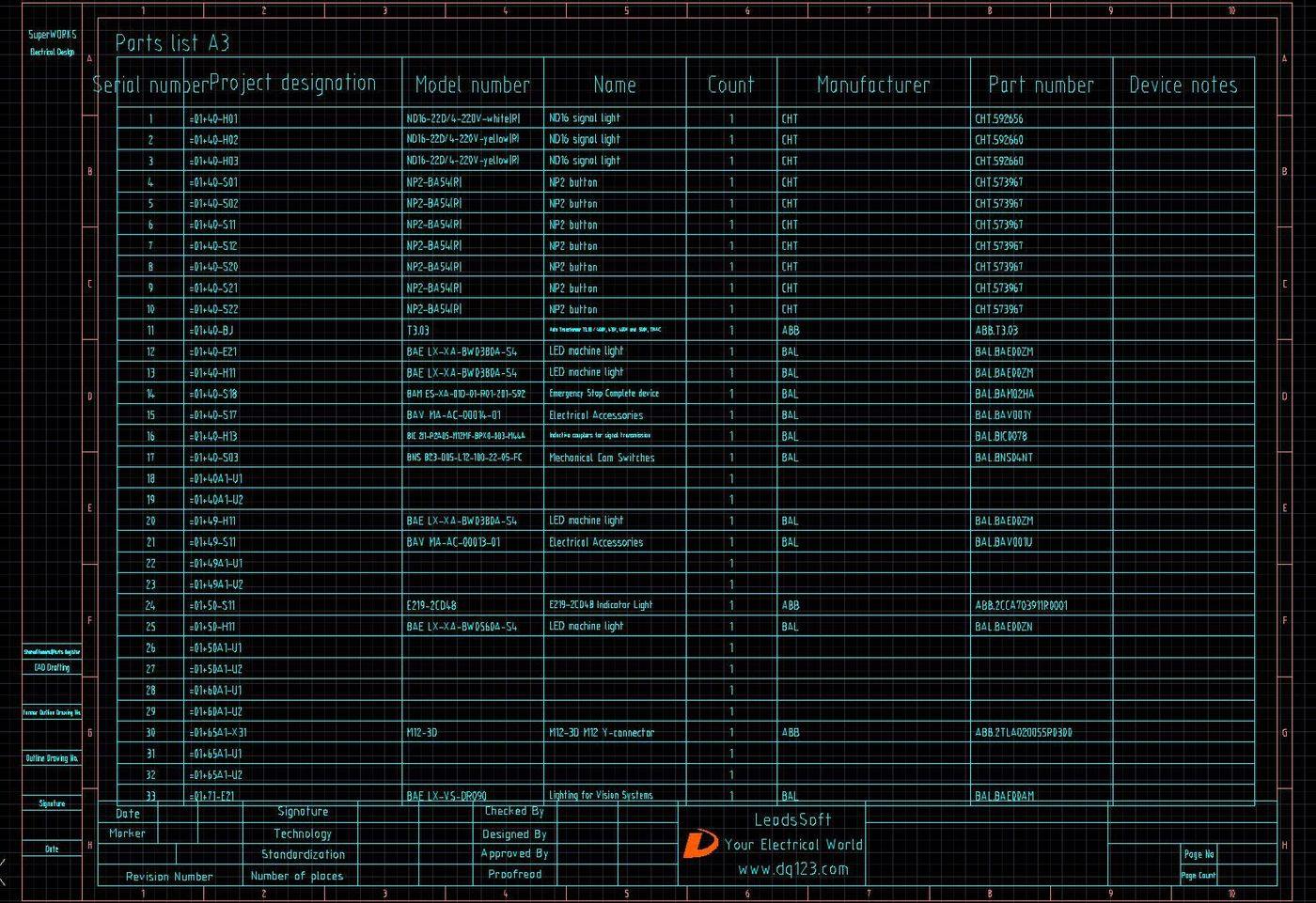Image resolution: width=1316 pixels, height=903 pixels.
Task: Select designation cell =01+40-H01
Action: pyautogui.click(x=213, y=119)
